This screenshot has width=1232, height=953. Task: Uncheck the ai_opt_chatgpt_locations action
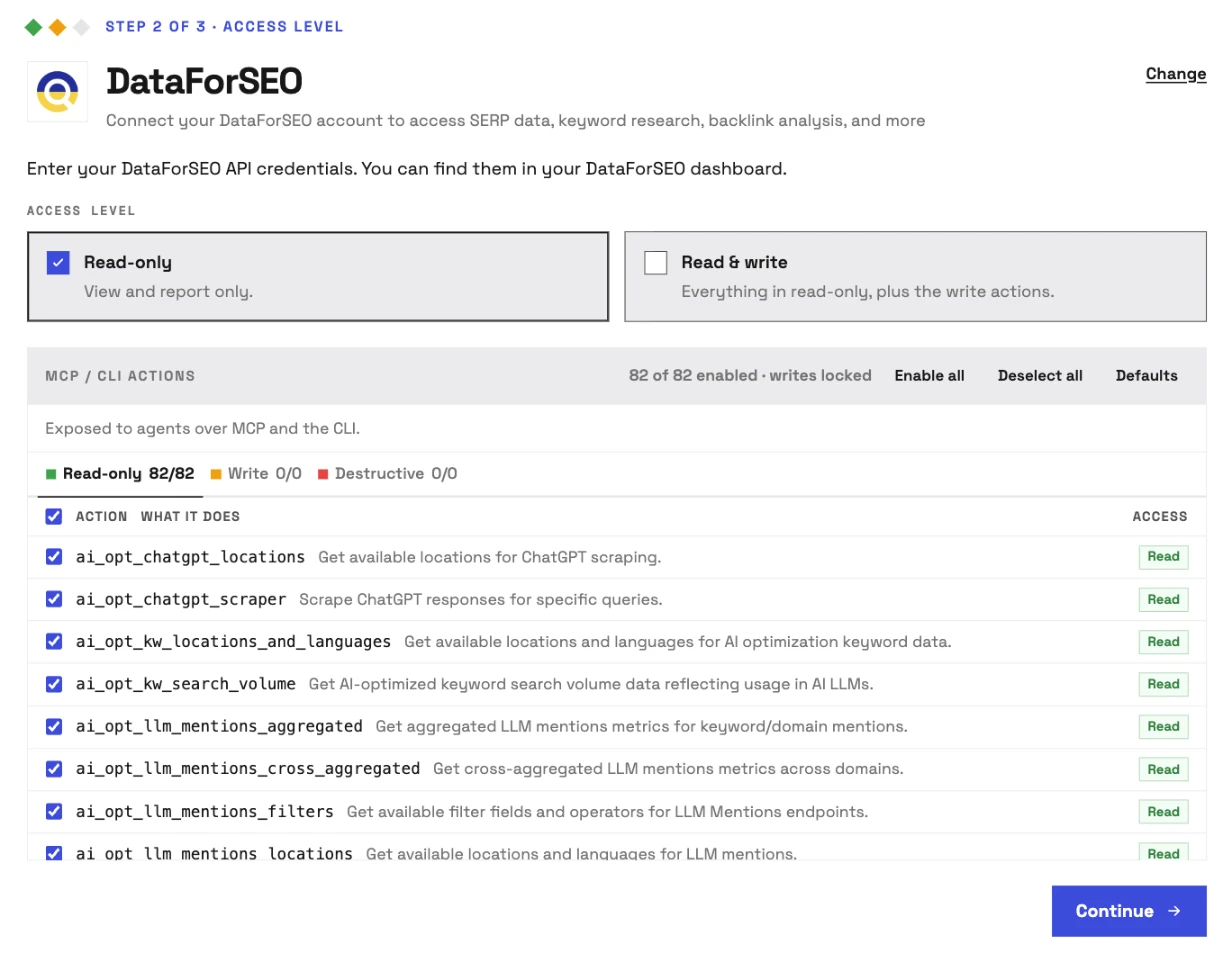(54, 557)
